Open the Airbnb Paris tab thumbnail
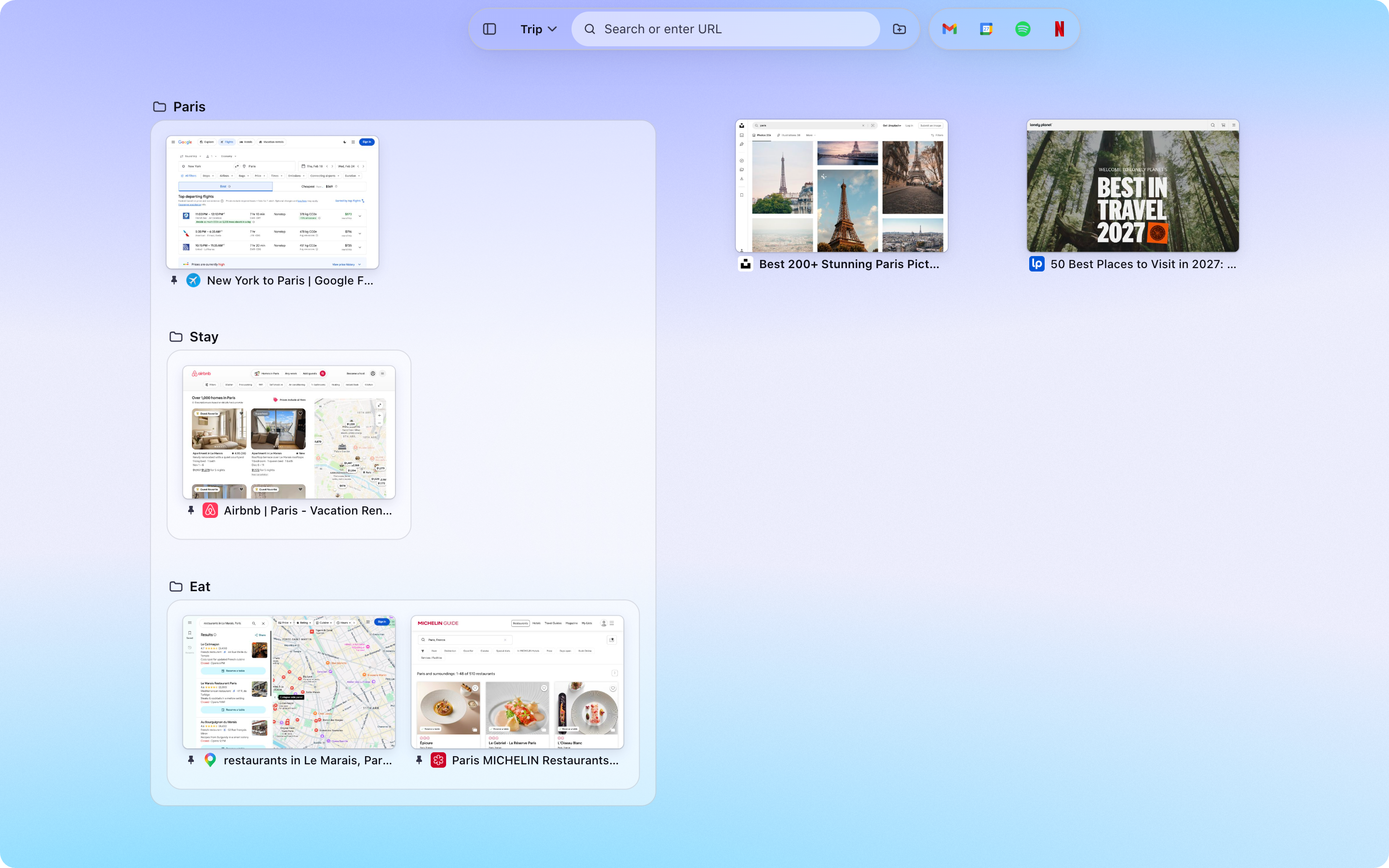This screenshot has width=1389, height=868. [289, 432]
